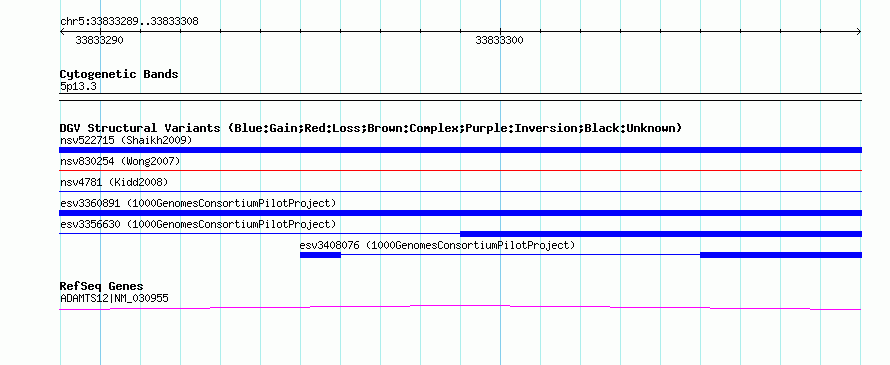Click the nsv830254 (Wong2007) label
890x365 pixels.
(120, 161)
